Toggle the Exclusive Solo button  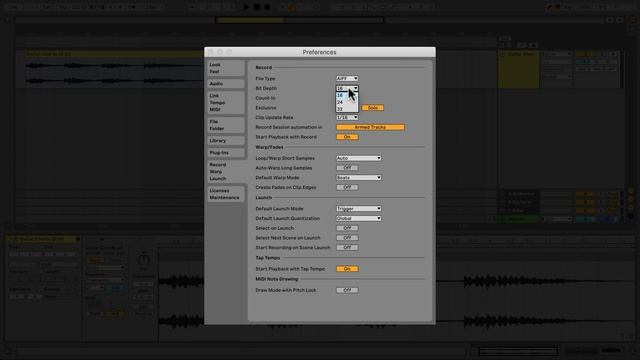tap(372, 108)
